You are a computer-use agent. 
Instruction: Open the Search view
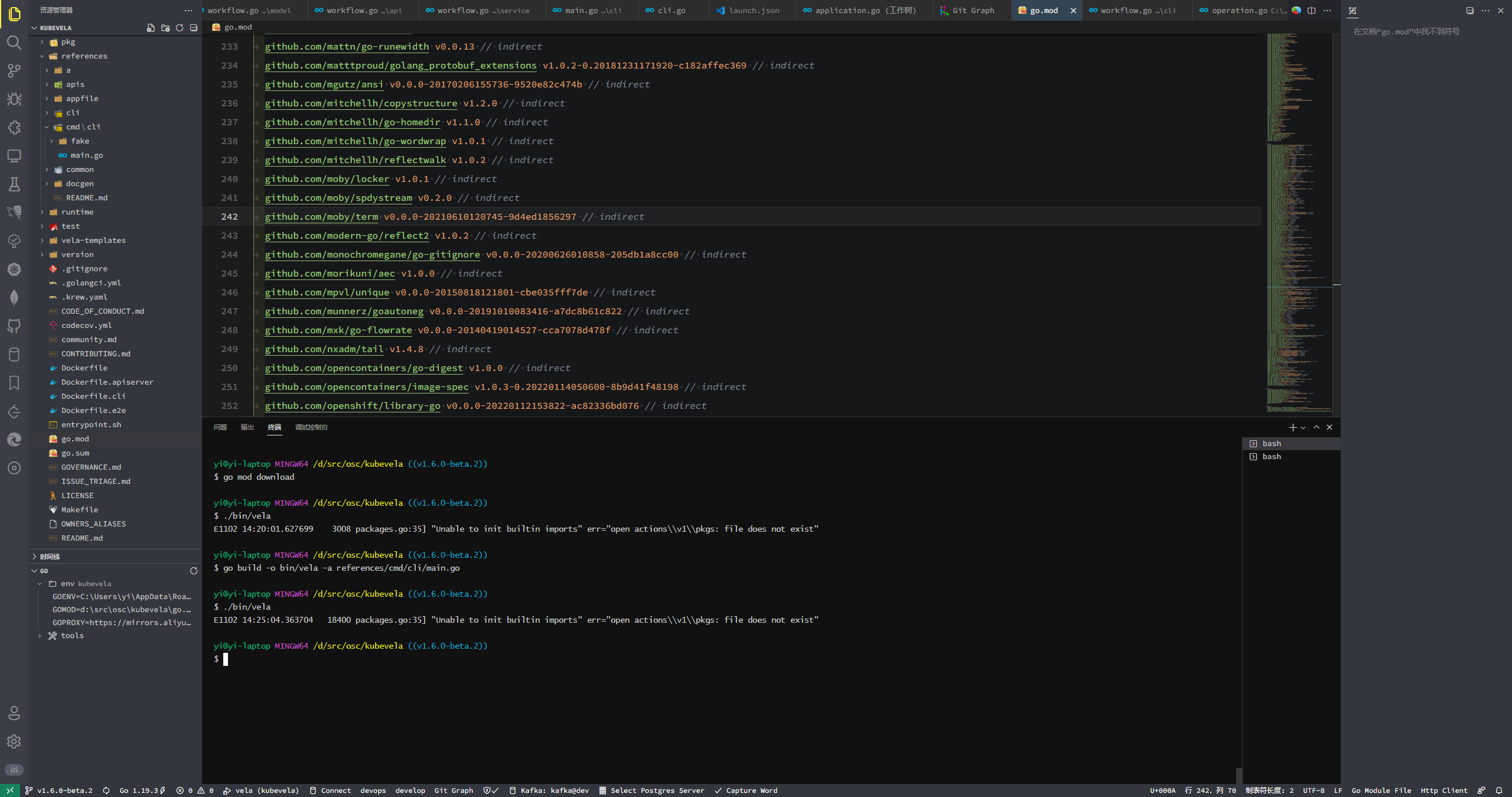(14, 43)
